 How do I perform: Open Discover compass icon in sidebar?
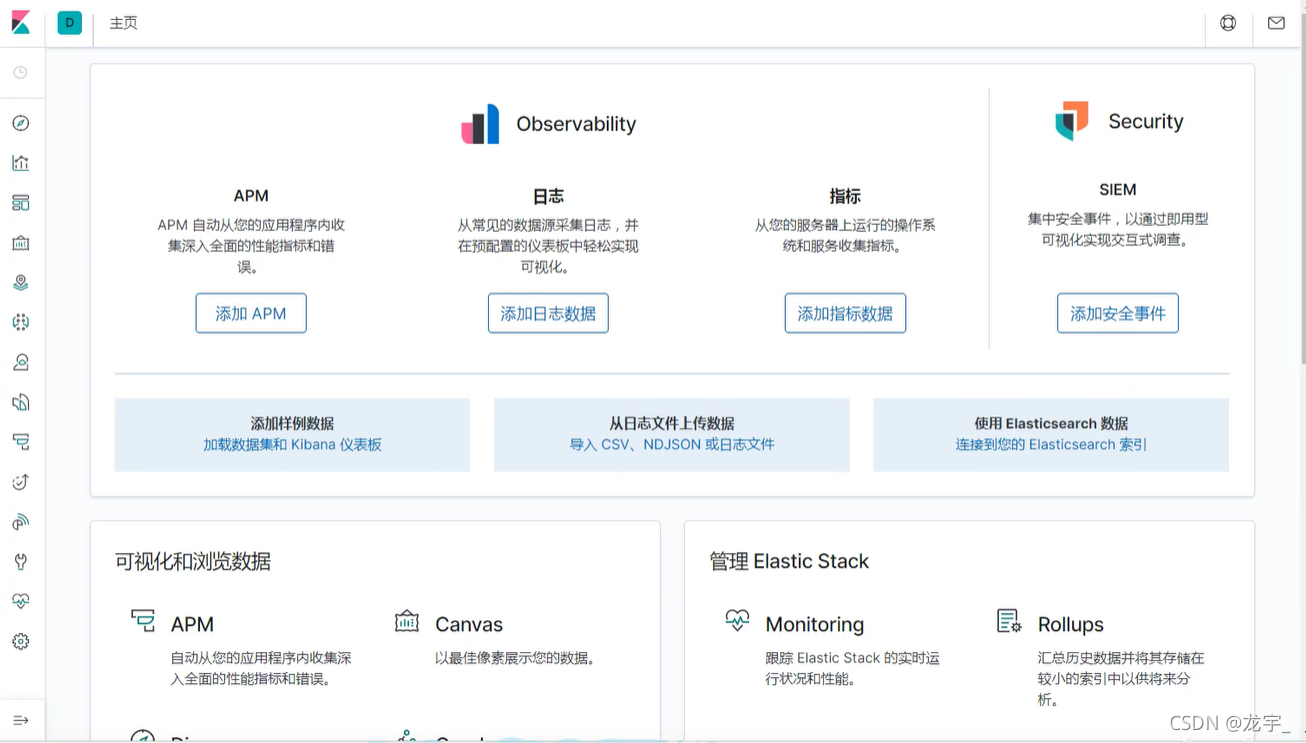(21, 123)
